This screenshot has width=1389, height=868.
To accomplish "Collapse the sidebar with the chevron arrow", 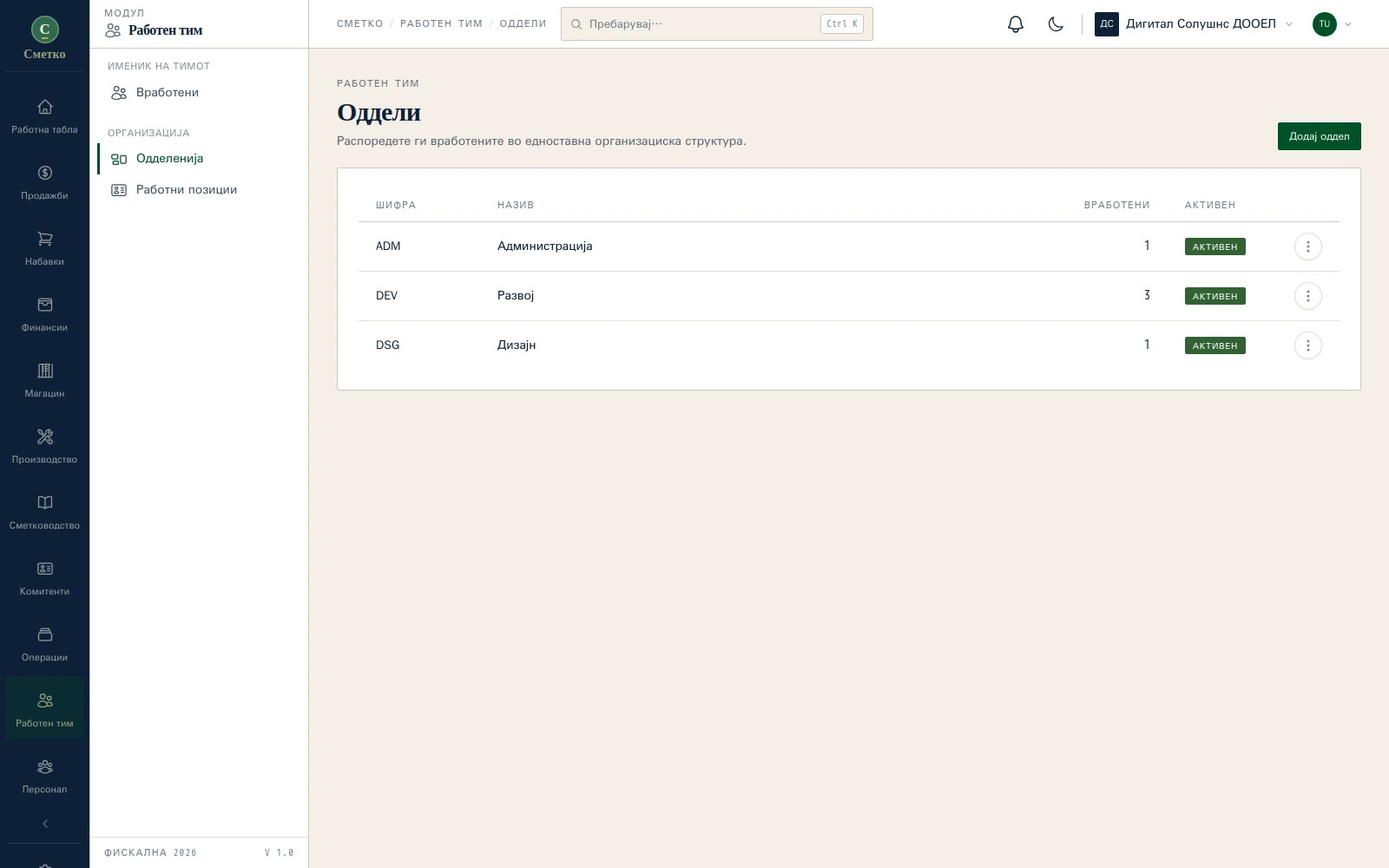I will tap(44, 824).
